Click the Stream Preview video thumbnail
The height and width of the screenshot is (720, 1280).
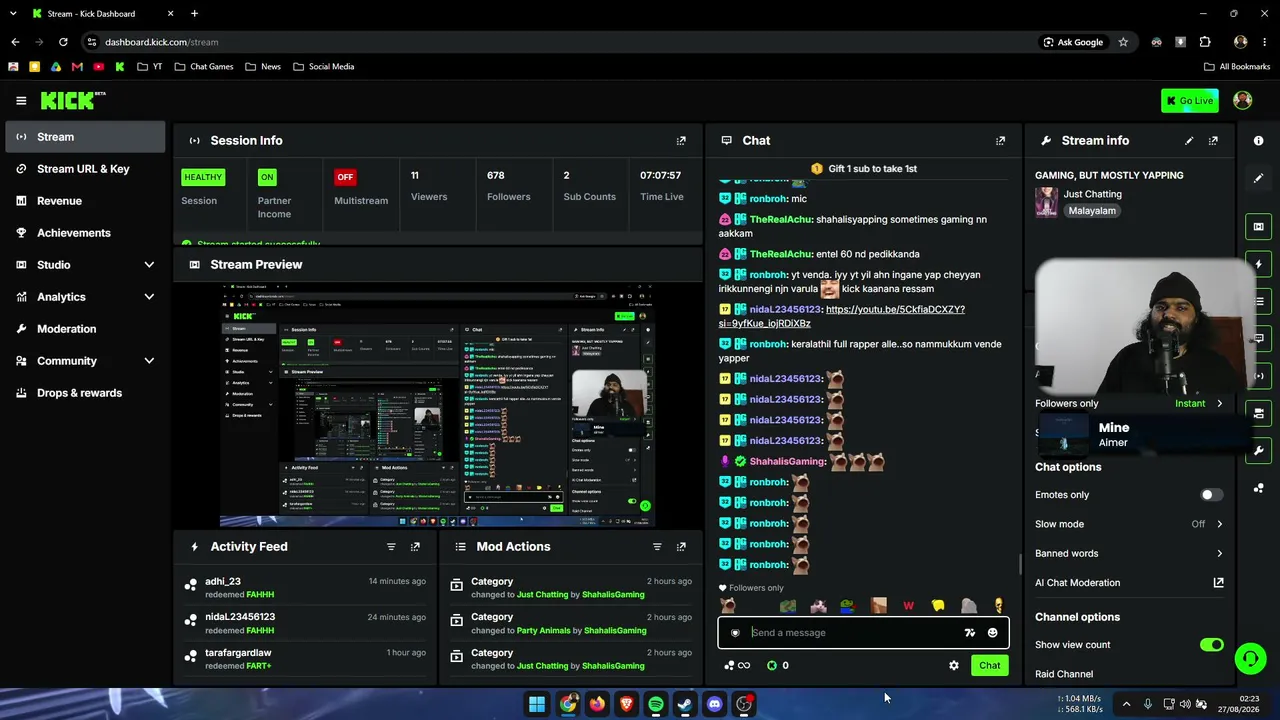437,405
